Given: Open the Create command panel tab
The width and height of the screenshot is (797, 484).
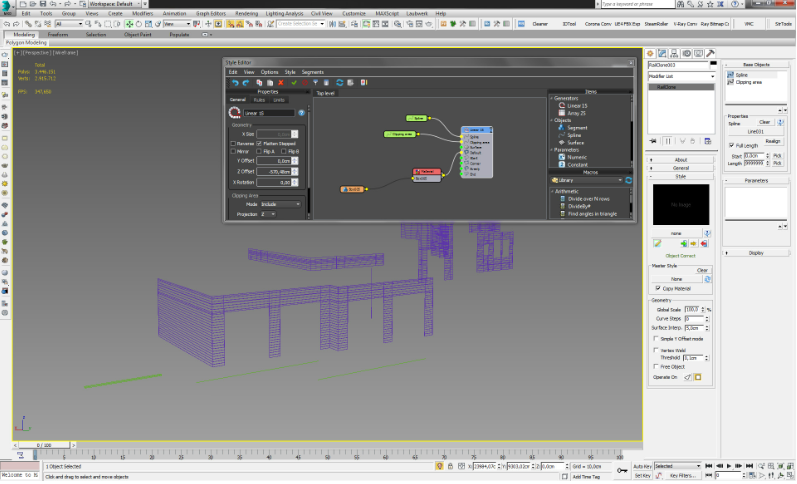Looking at the screenshot, I should pyautogui.click(x=650, y=53).
